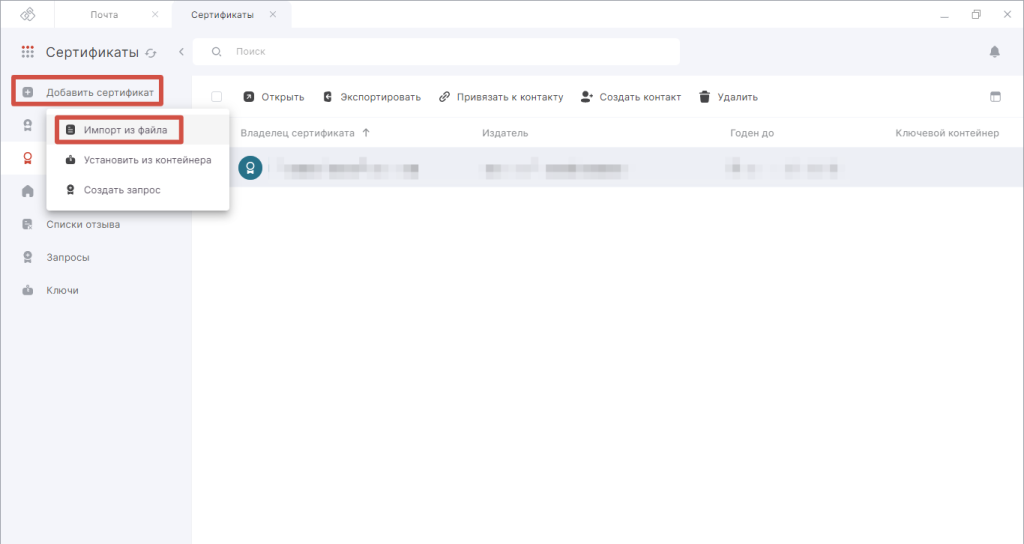Choose Установить из контейнера menu item

coord(138,160)
